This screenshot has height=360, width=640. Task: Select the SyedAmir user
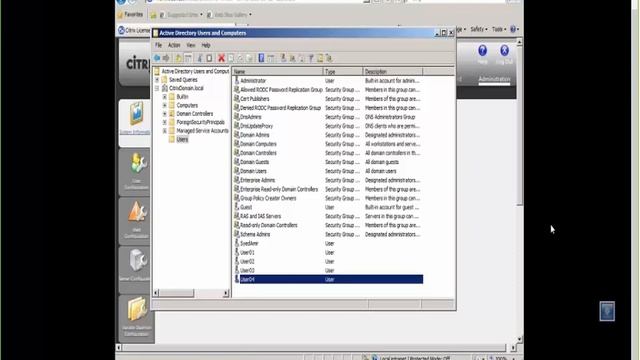tap(249, 244)
